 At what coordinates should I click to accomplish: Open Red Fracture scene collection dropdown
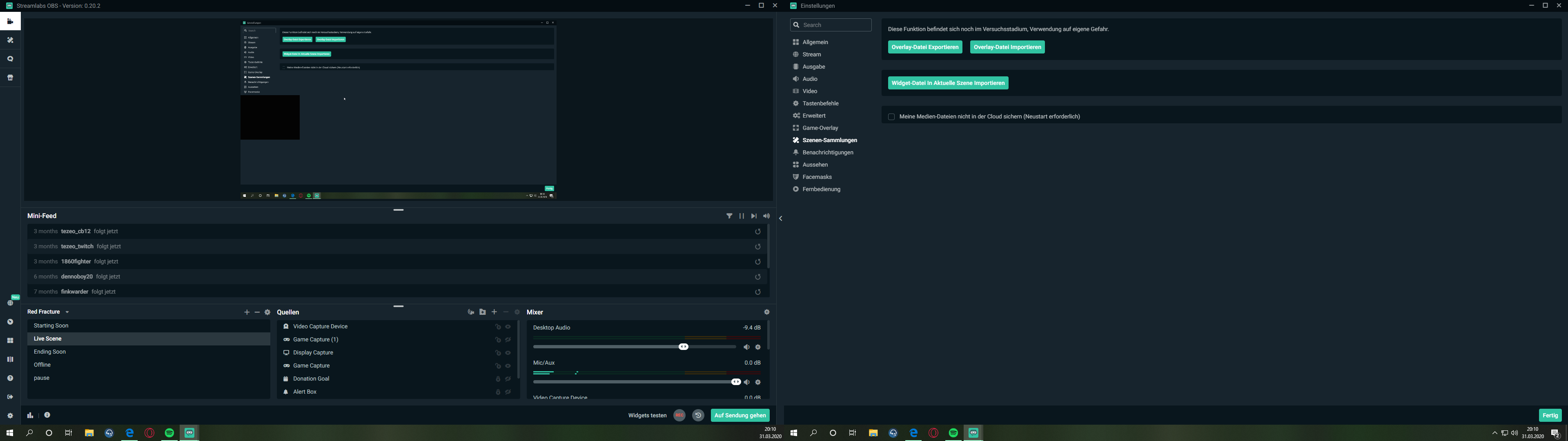[67, 312]
